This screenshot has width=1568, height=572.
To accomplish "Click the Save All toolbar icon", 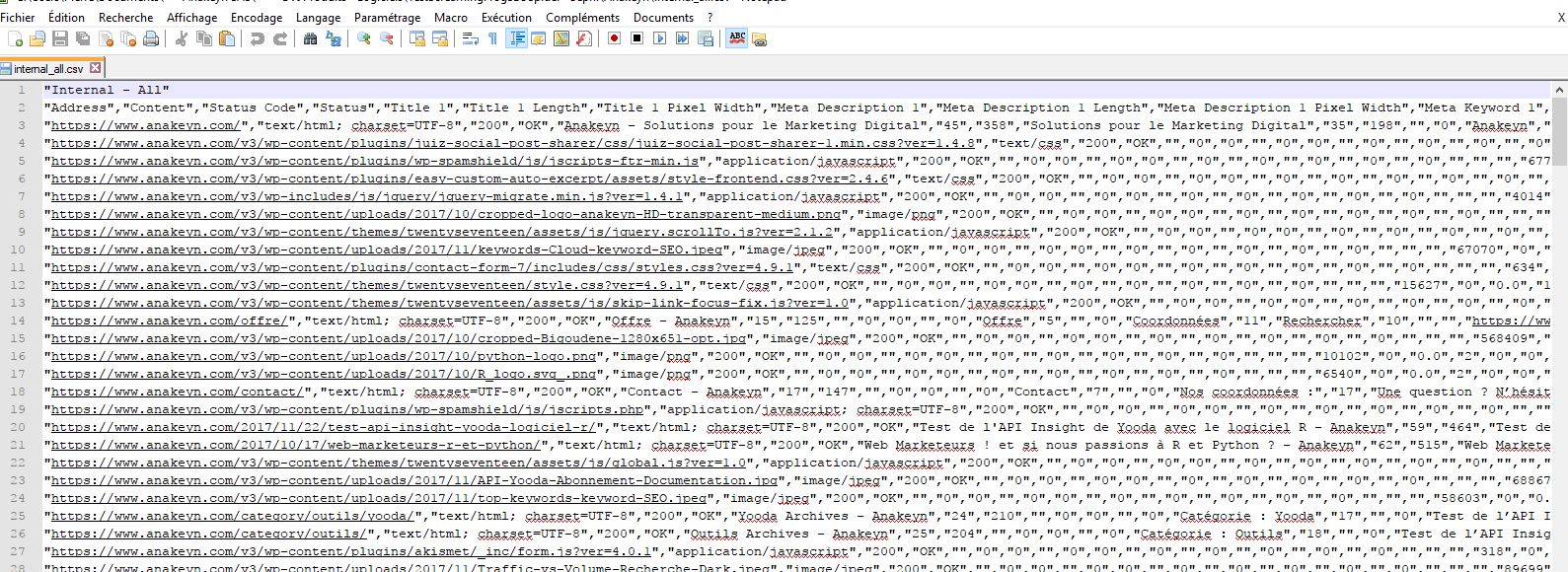I will pyautogui.click(x=83, y=38).
